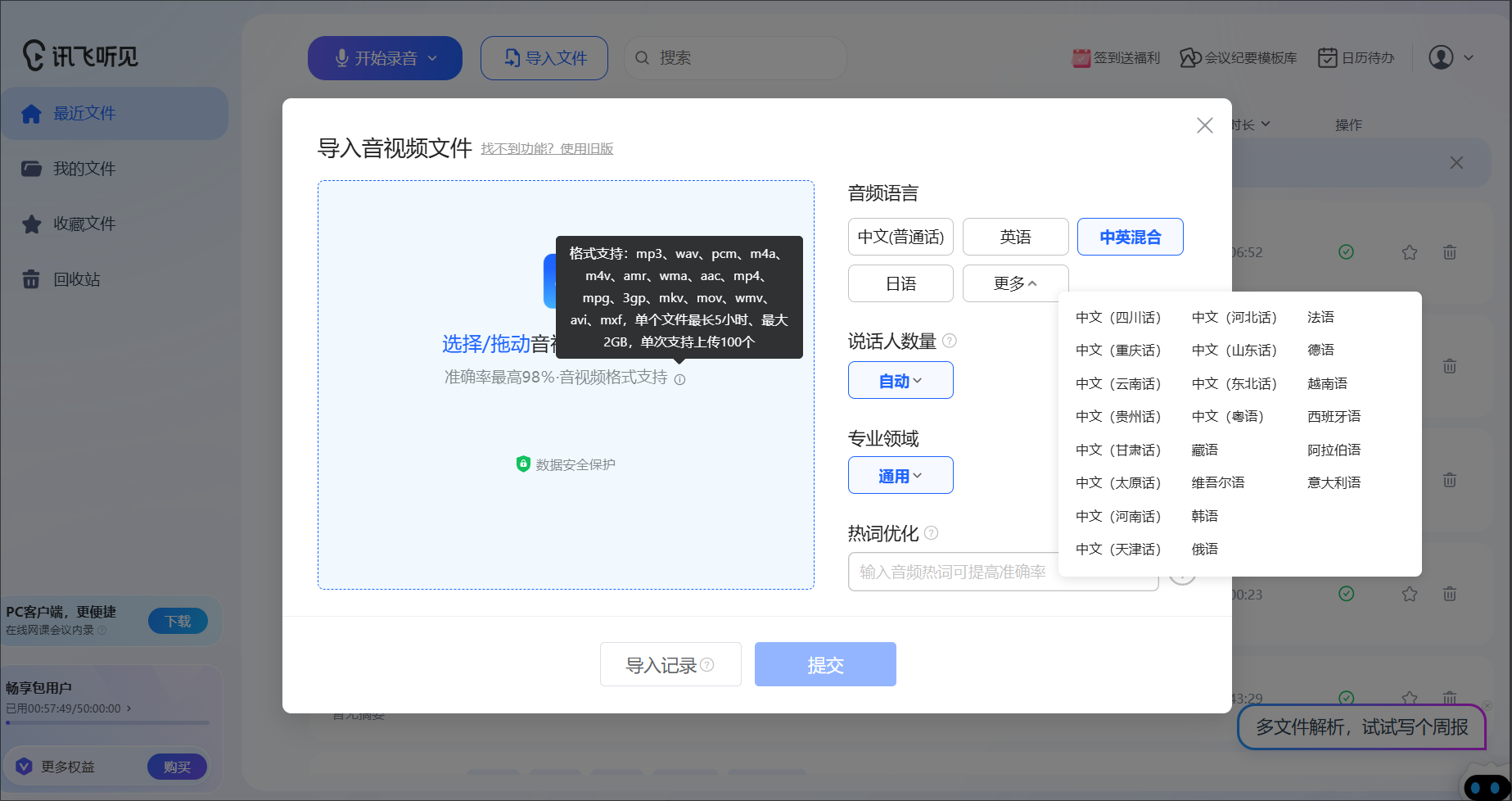The height and width of the screenshot is (801, 1512).
Task: Choose 德语 from list
Action: pyautogui.click(x=1321, y=350)
